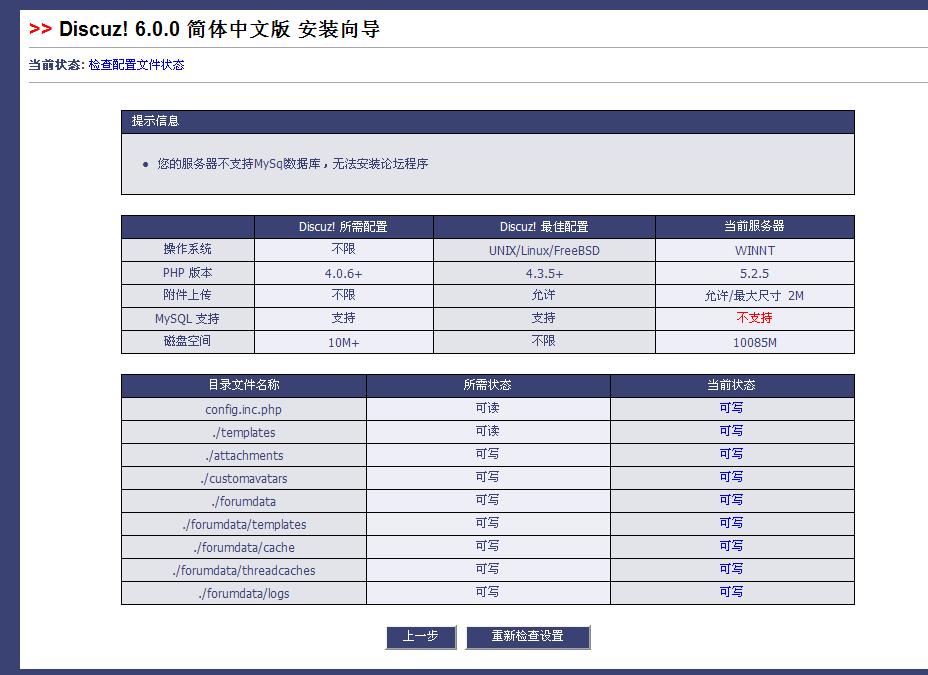
Task: Click the 可读 required status for config.inc.php
Action: 488,408
